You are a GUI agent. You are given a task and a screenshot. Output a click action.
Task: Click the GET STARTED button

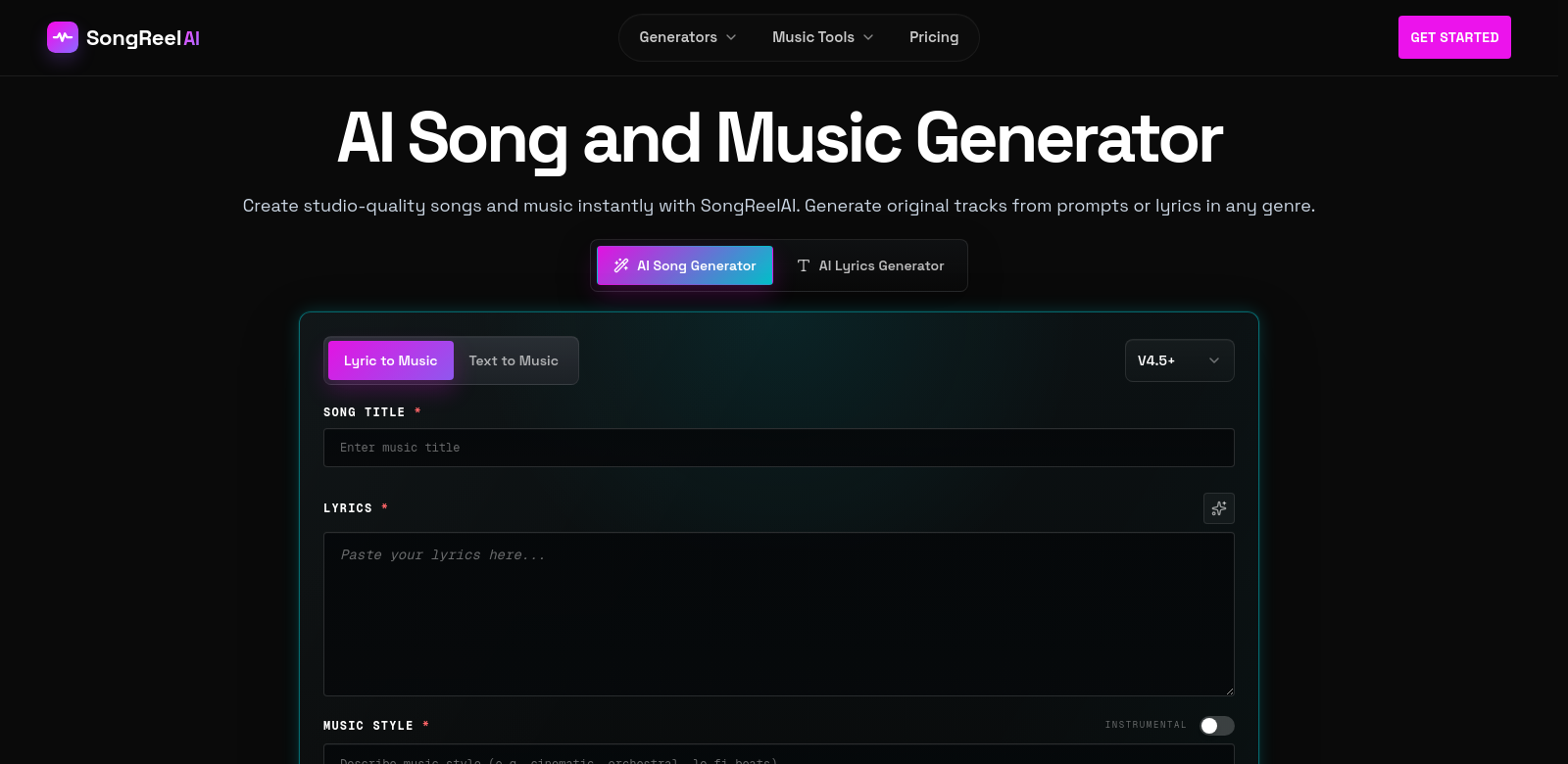click(x=1454, y=37)
